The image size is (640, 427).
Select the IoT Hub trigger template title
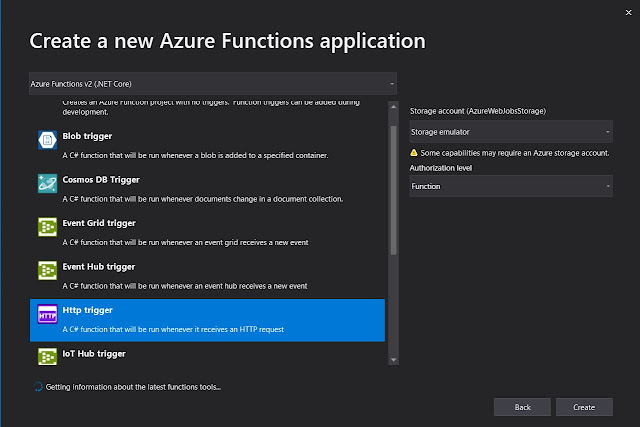[93, 354]
